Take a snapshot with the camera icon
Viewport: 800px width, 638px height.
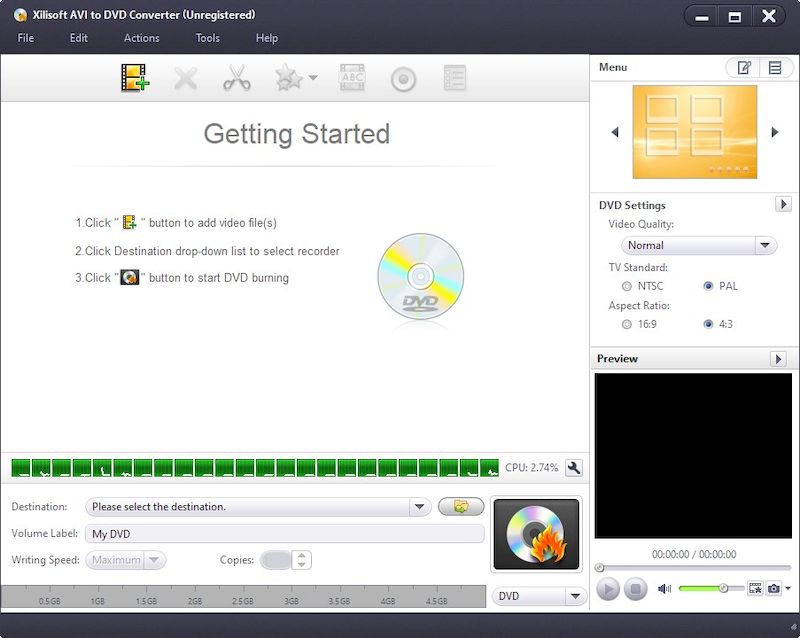tap(773, 589)
